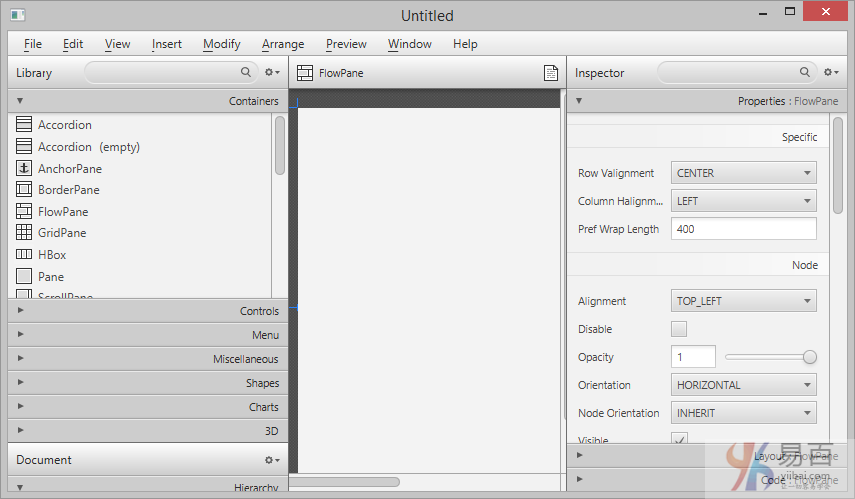The height and width of the screenshot is (499, 855).
Task: Click the BorderPane icon in Containers
Action: pyautogui.click(x=24, y=190)
